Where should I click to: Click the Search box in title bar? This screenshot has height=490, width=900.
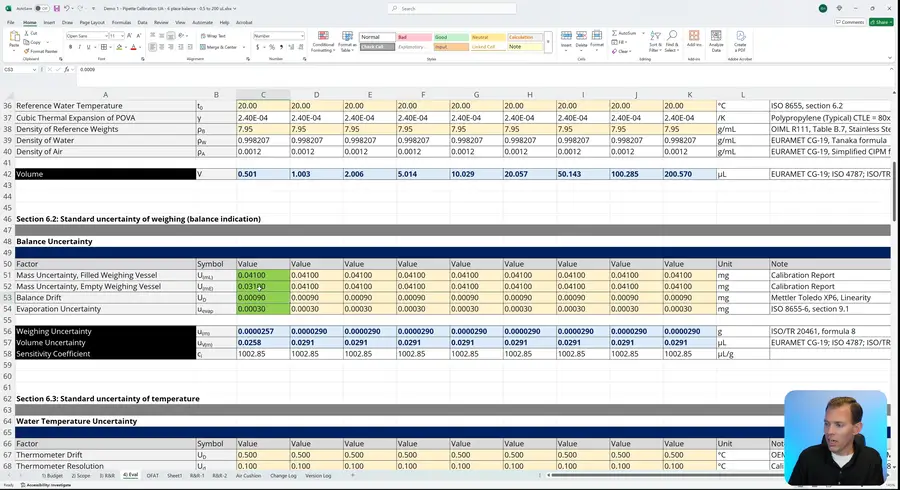[x=450, y=8]
